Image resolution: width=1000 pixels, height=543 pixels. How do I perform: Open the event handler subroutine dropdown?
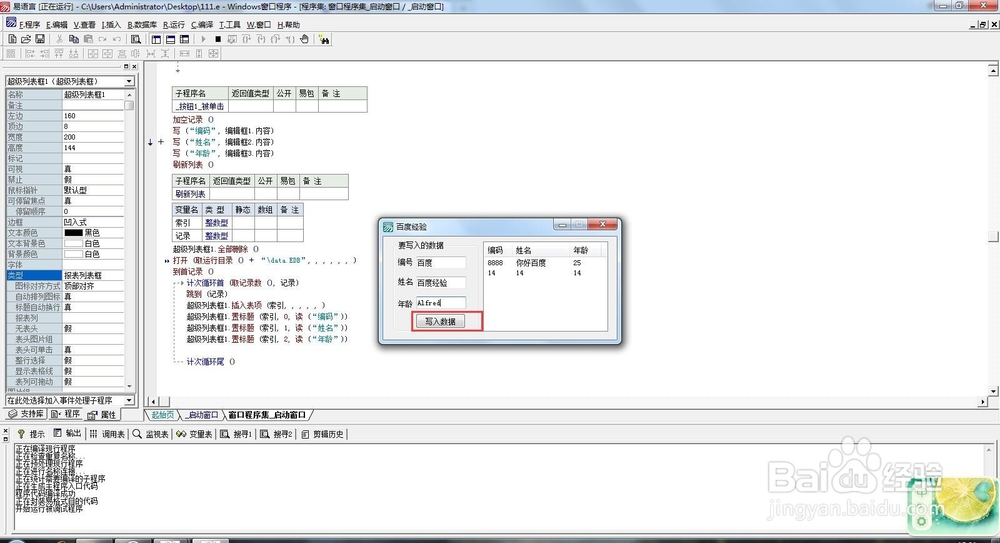point(129,400)
